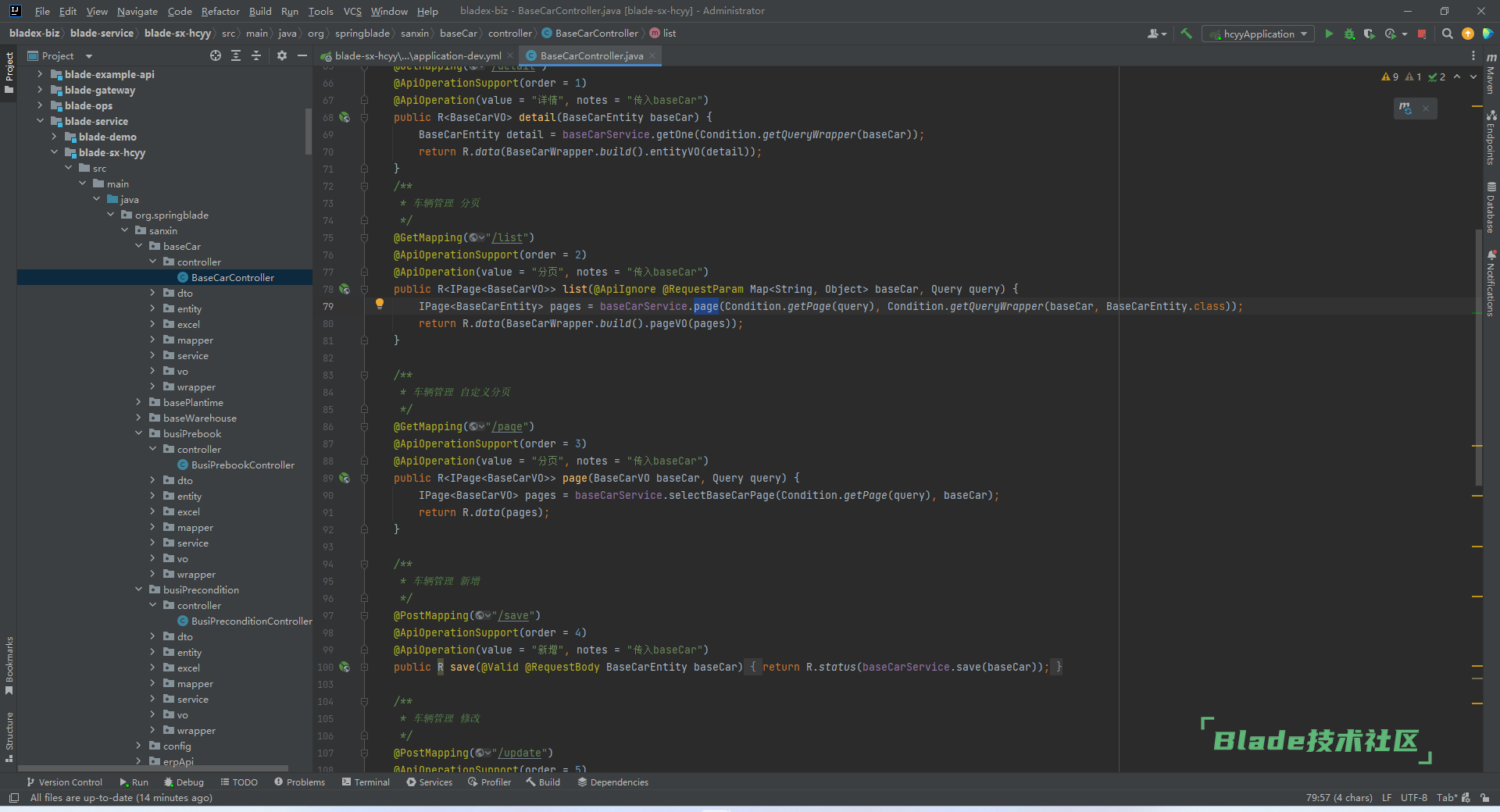Screen dimensions: 1500x812
Task: Click the line 100 gutter endpoint icon
Action: coord(345,668)
